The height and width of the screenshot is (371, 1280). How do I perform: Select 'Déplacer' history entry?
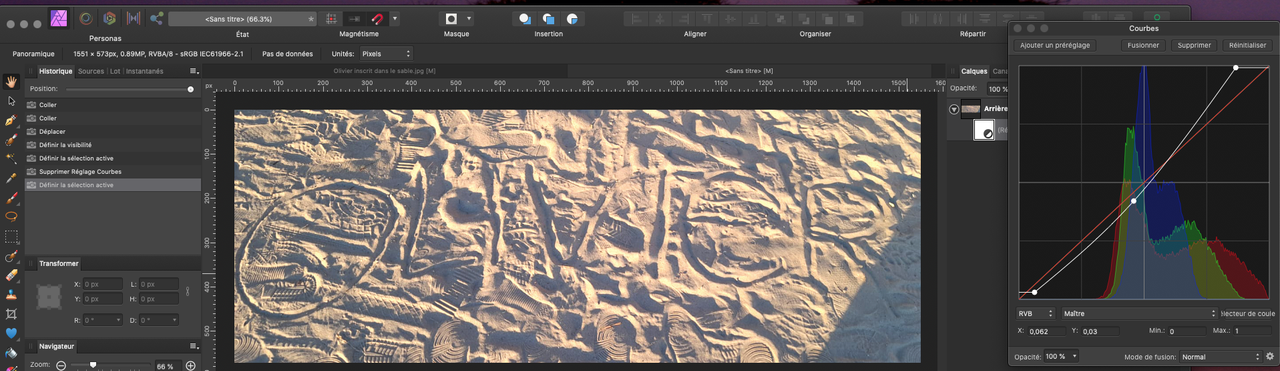coord(113,131)
